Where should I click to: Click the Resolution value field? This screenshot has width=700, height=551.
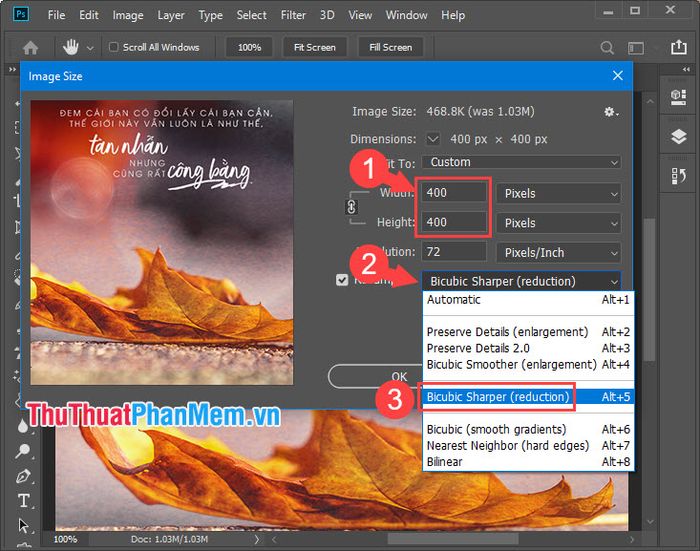click(x=454, y=252)
